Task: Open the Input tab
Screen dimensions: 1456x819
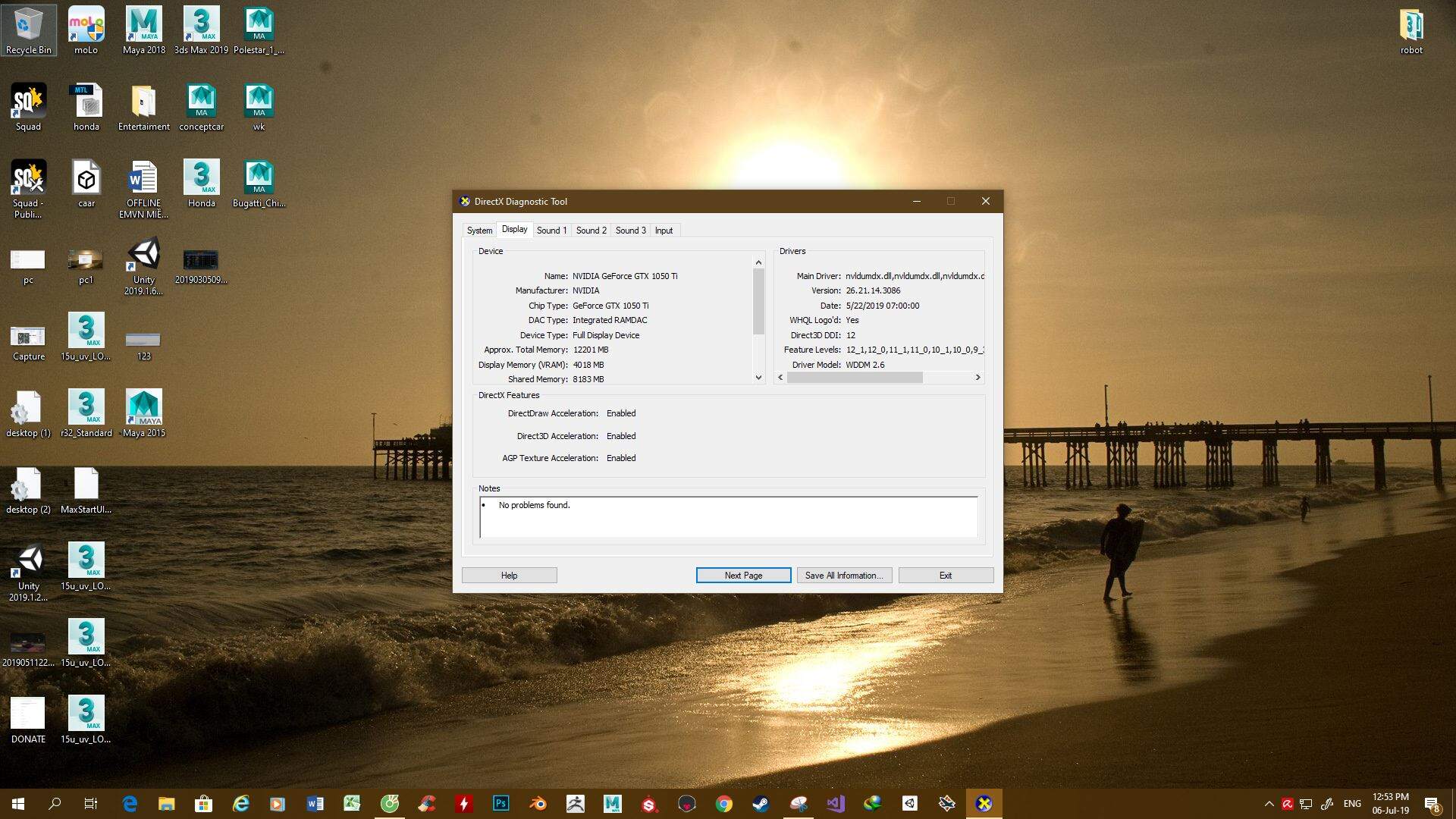Action: point(664,231)
